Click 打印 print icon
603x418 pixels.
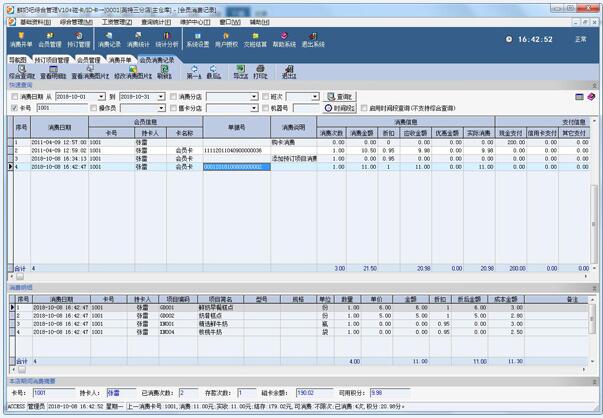pyautogui.click(x=260, y=72)
